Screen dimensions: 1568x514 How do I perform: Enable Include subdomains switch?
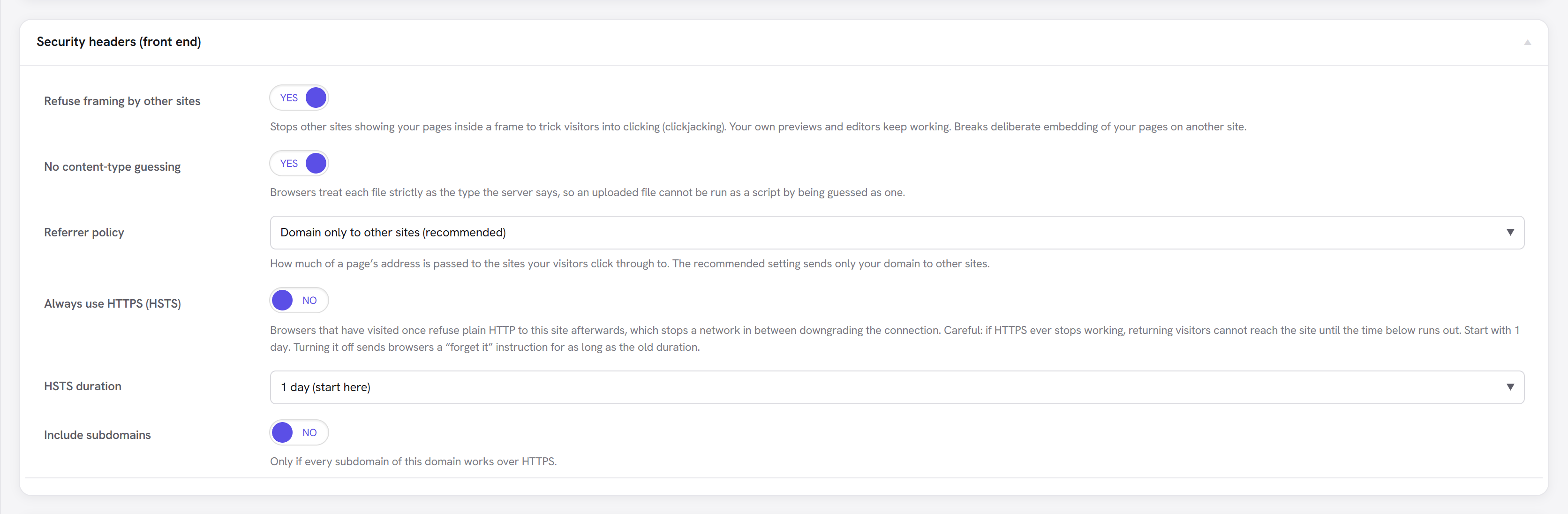click(299, 432)
